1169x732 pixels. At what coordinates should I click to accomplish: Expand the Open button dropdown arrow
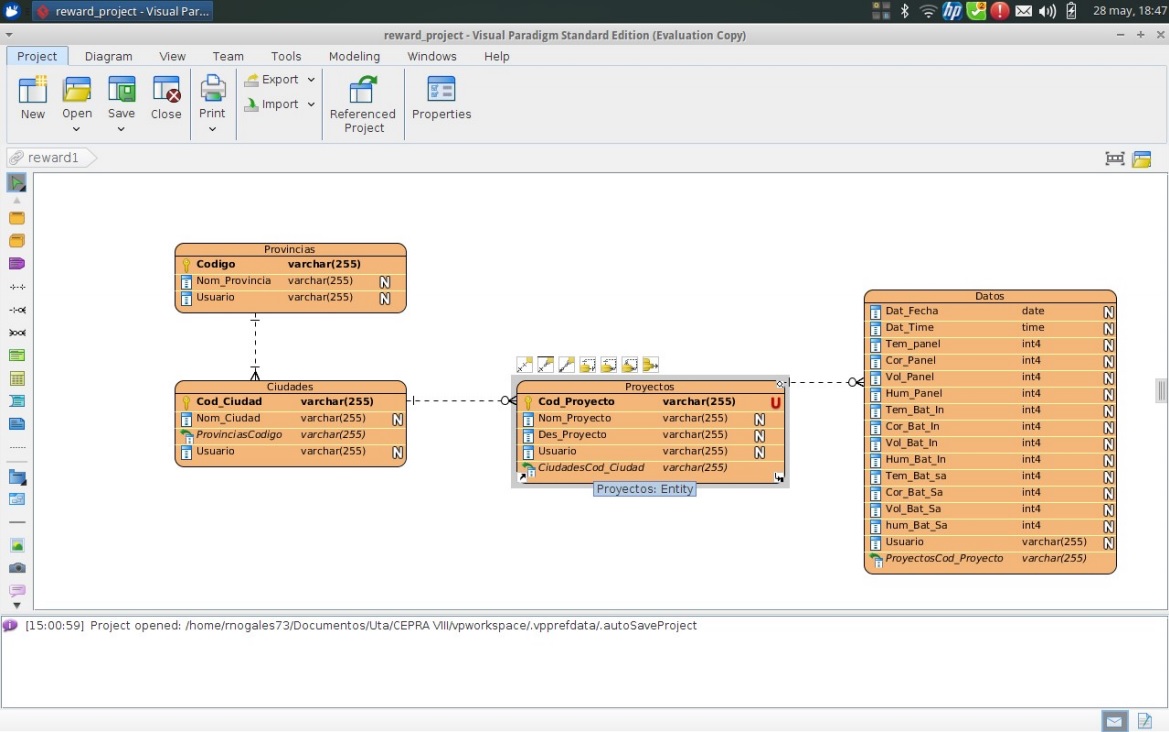(x=77, y=128)
